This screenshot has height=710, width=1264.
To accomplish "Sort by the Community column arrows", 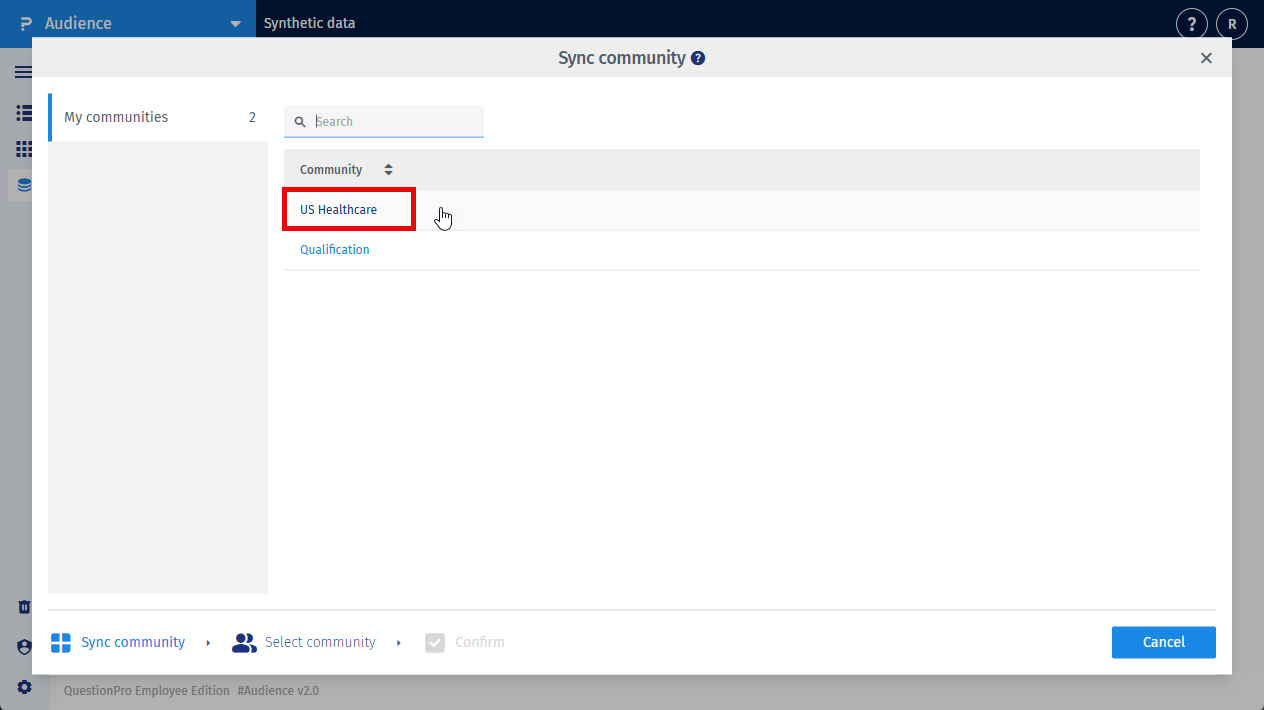I will tap(389, 170).
